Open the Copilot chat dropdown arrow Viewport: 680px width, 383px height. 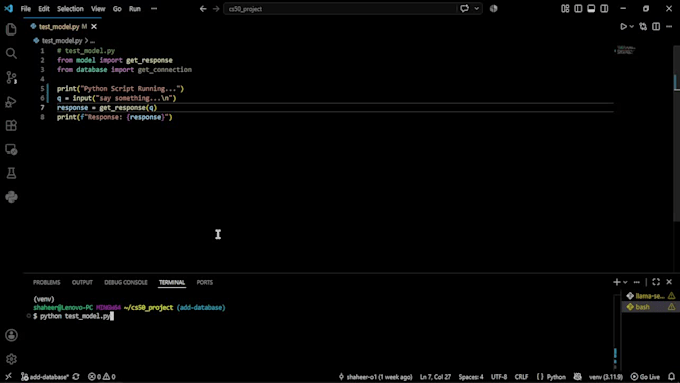point(477,9)
